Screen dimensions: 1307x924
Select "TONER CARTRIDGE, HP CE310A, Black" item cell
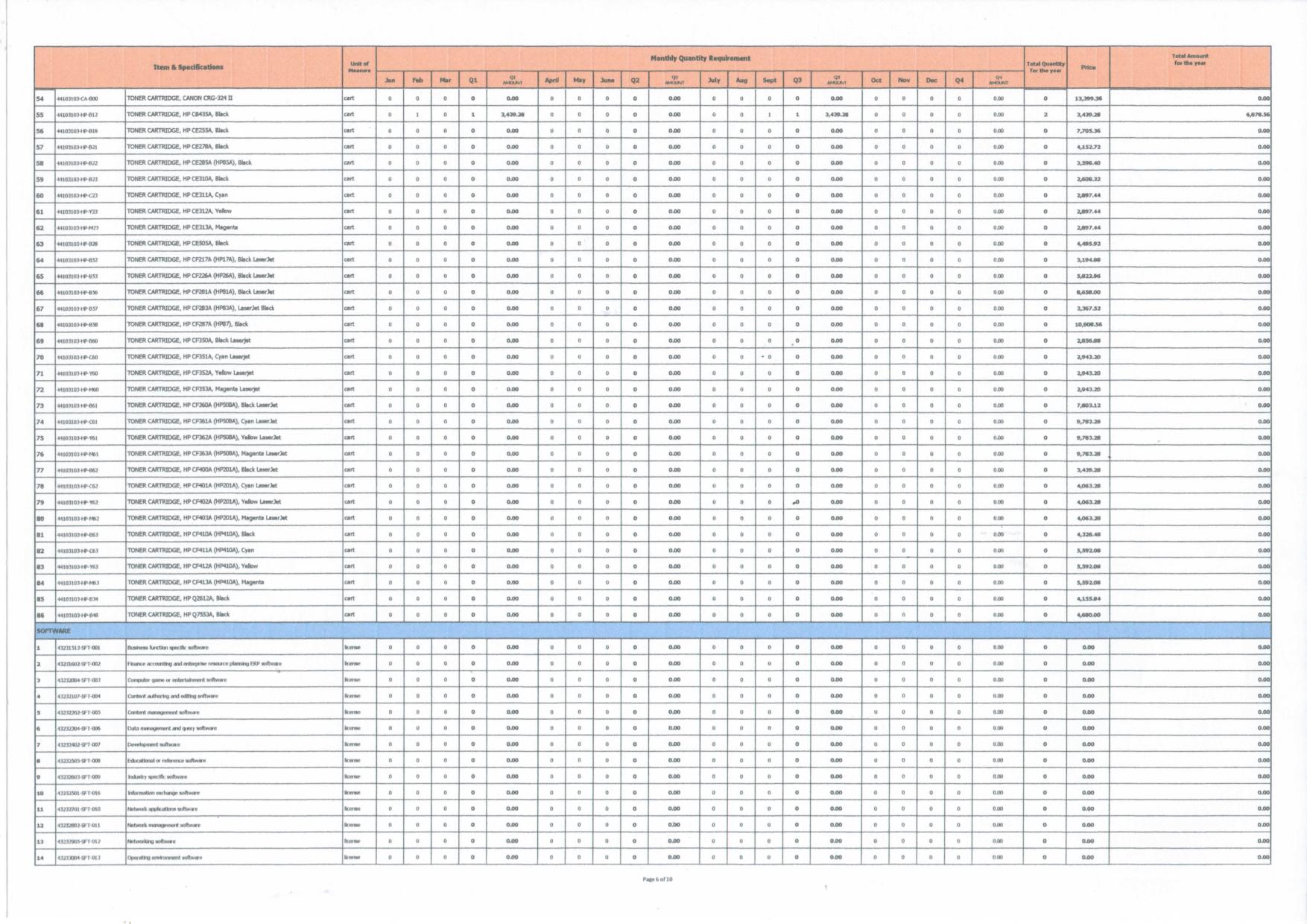point(233,179)
